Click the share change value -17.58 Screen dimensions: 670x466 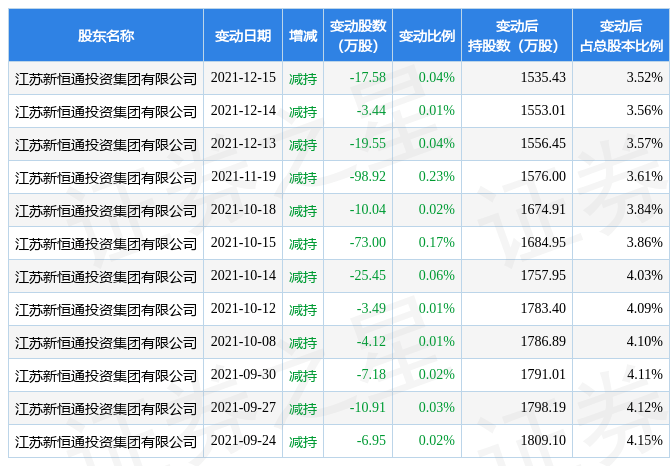pyautogui.click(x=367, y=77)
